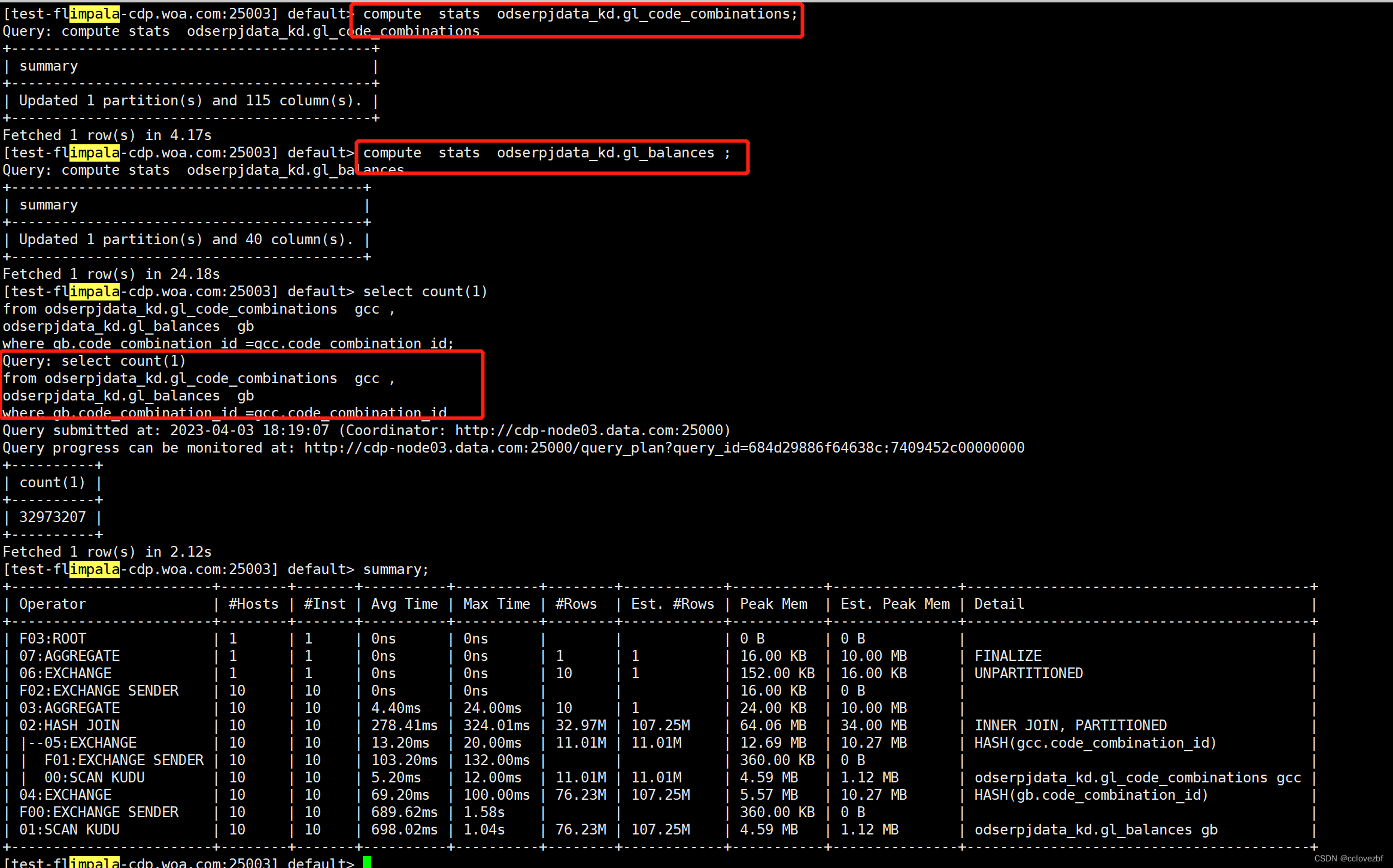The height and width of the screenshot is (868, 1393).
Task: Click the green terminal cursor block
Action: click(x=366, y=862)
